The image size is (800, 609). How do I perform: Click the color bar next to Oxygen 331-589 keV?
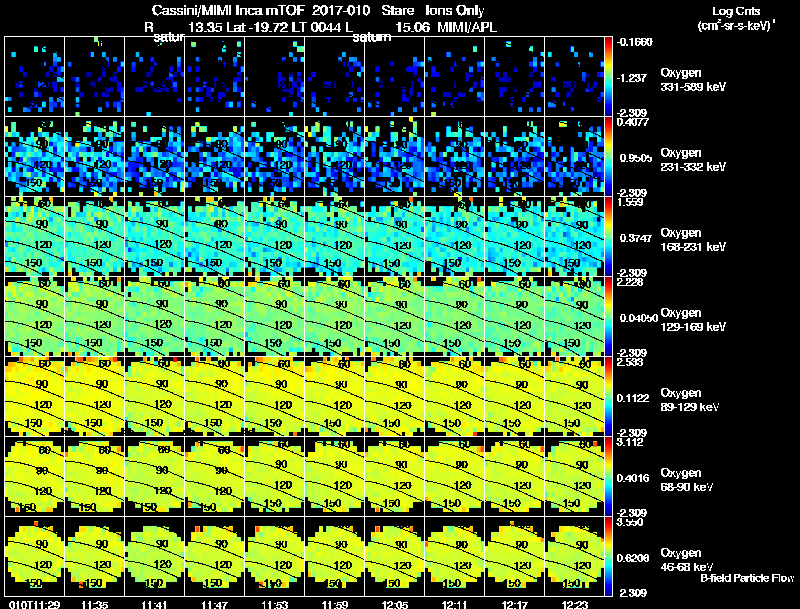608,77
